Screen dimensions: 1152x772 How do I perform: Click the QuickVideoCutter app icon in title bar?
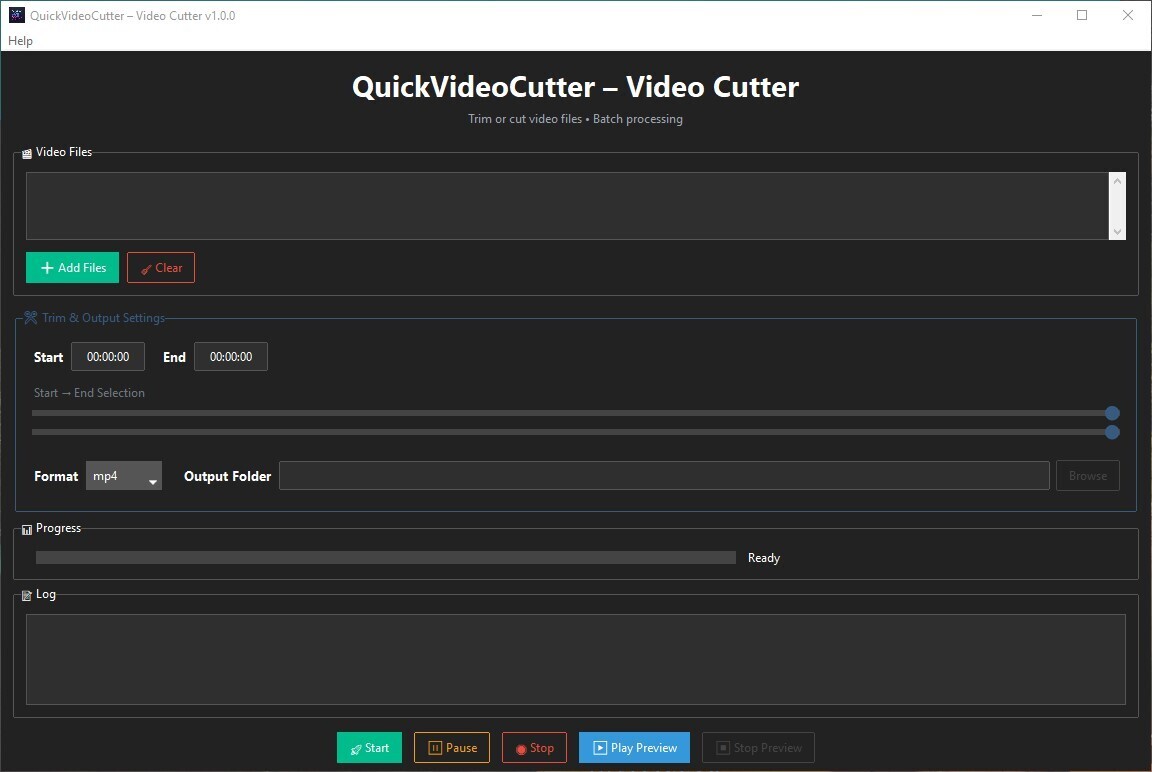pos(16,15)
